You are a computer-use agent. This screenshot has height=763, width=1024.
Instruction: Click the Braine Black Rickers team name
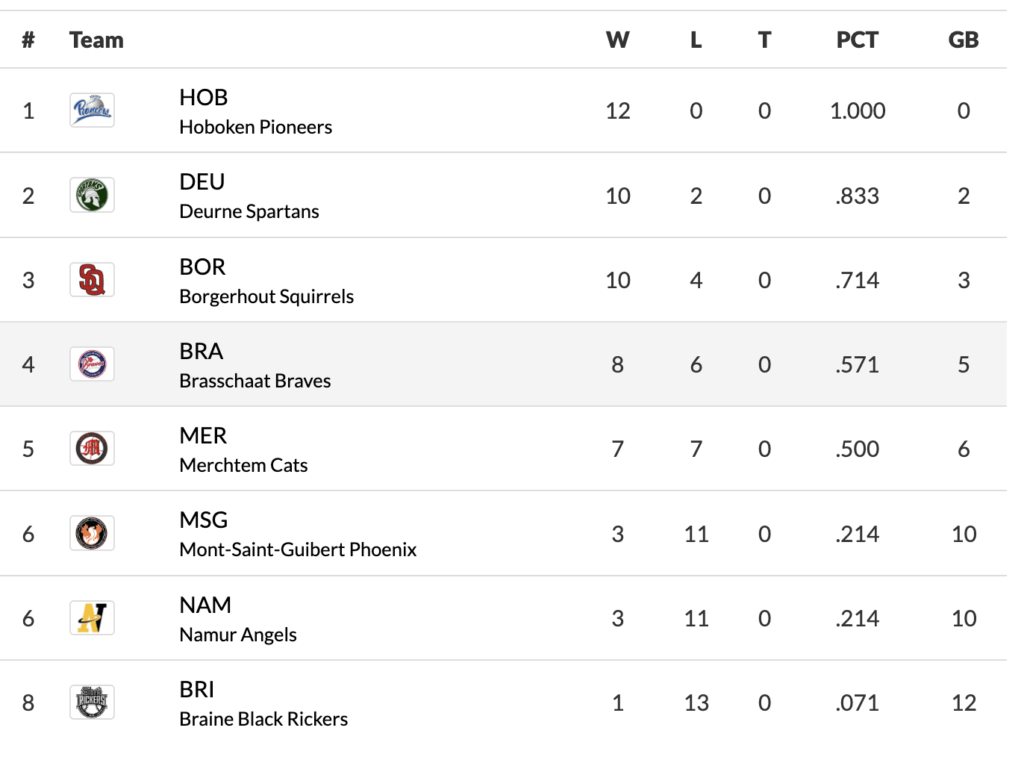pyautogui.click(x=263, y=719)
